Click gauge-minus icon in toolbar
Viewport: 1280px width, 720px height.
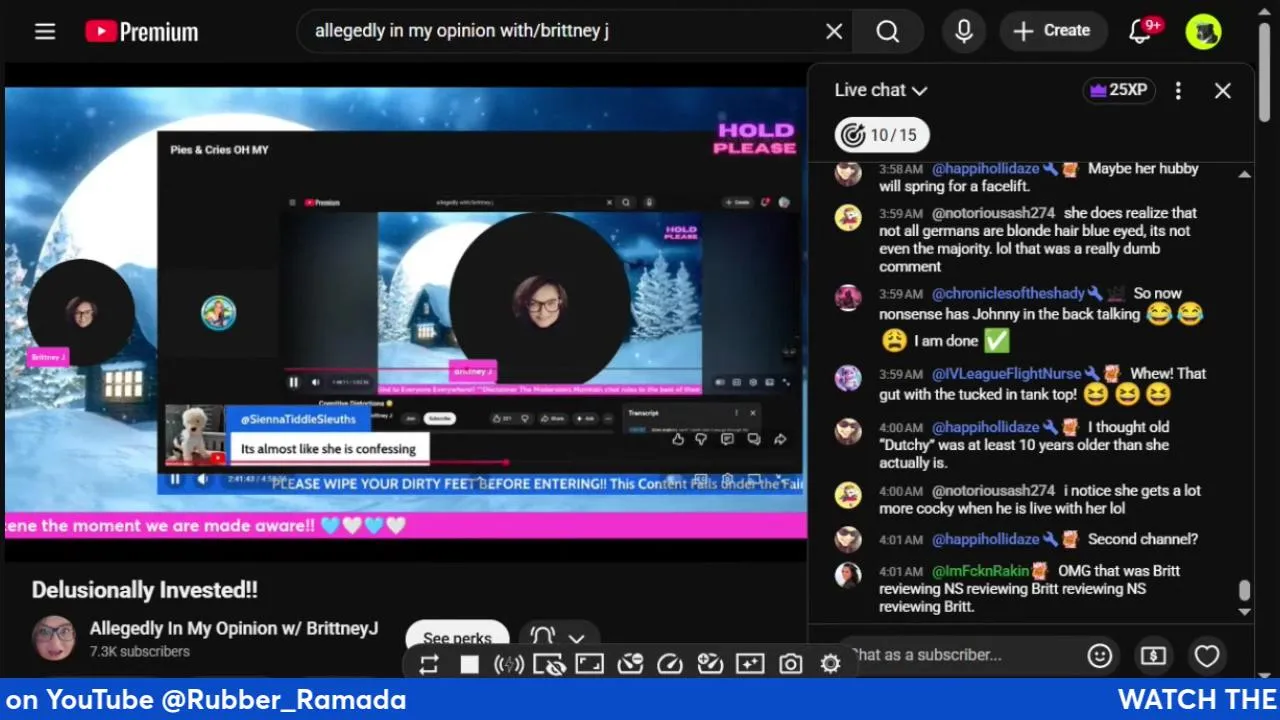coord(629,664)
